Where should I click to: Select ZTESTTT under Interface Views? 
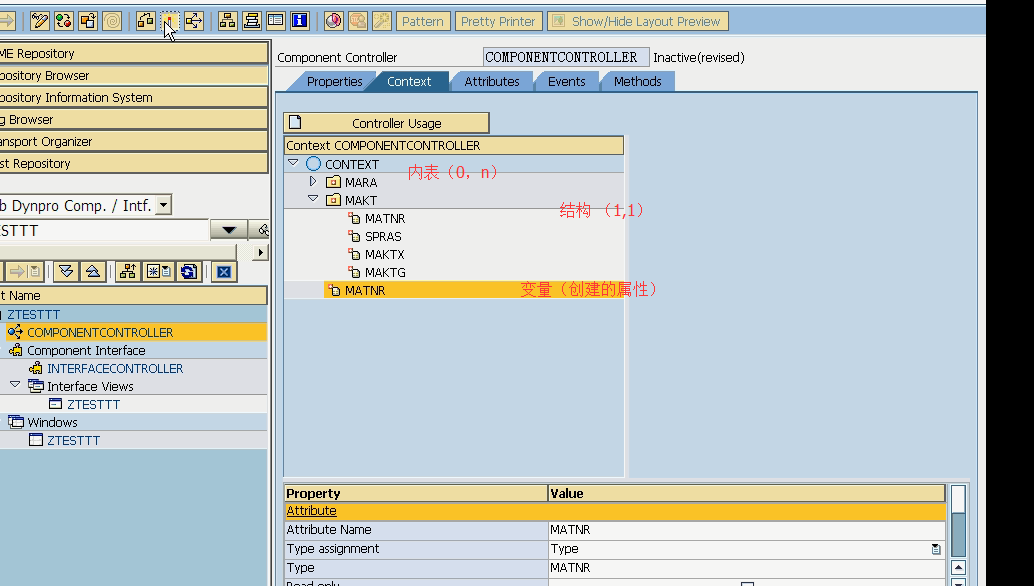point(93,405)
